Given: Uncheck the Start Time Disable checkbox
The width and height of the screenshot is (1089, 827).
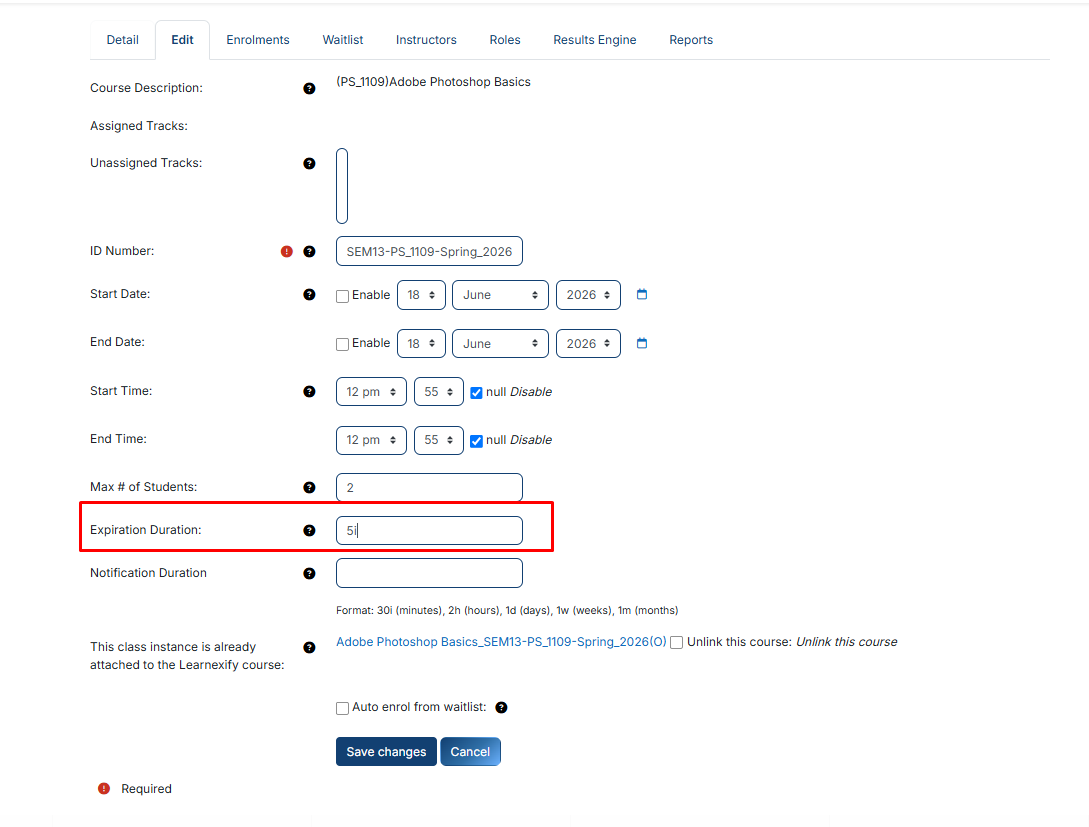Looking at the screenshot, I should click(476, 393).
